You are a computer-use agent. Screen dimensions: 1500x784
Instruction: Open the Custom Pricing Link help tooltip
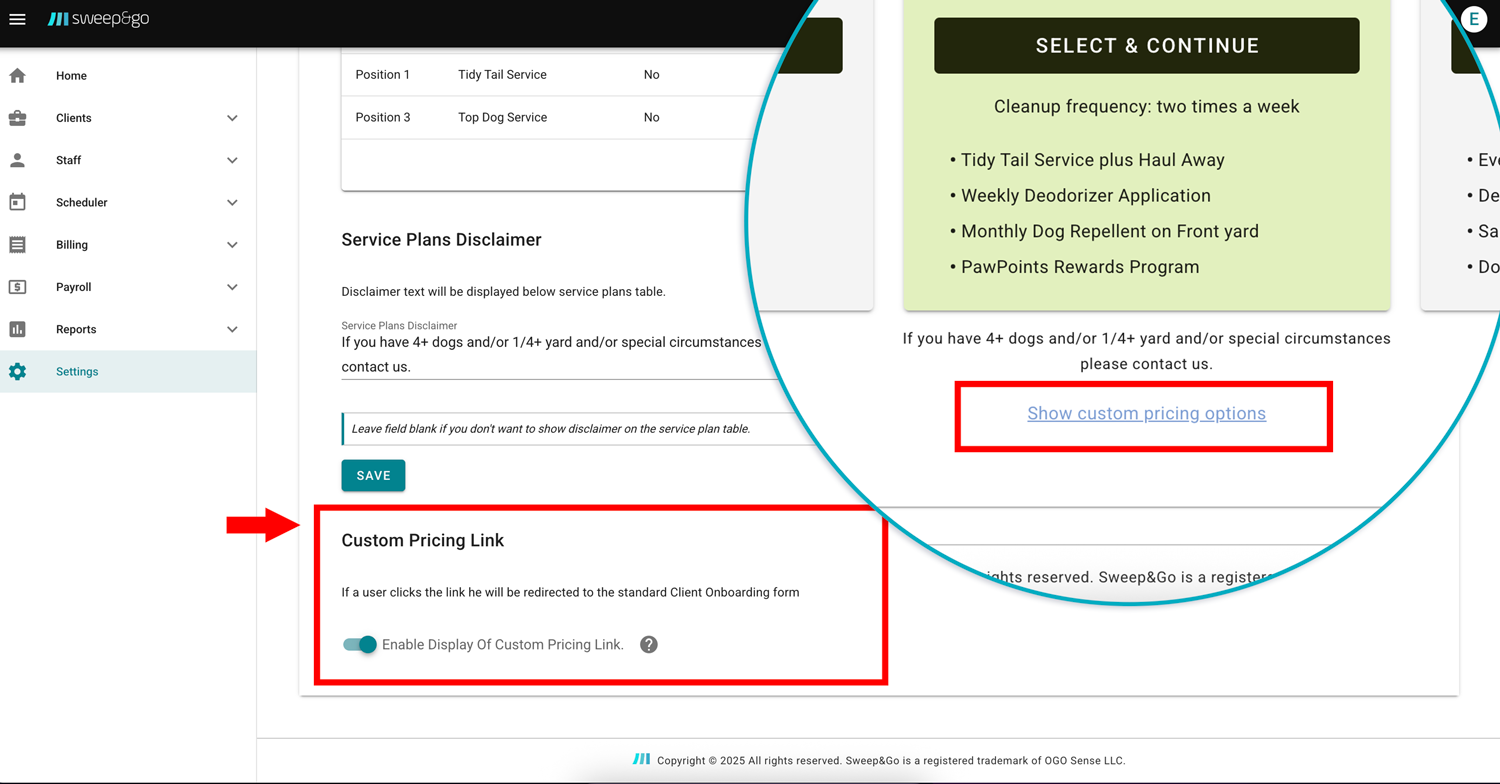pos(648,644)
